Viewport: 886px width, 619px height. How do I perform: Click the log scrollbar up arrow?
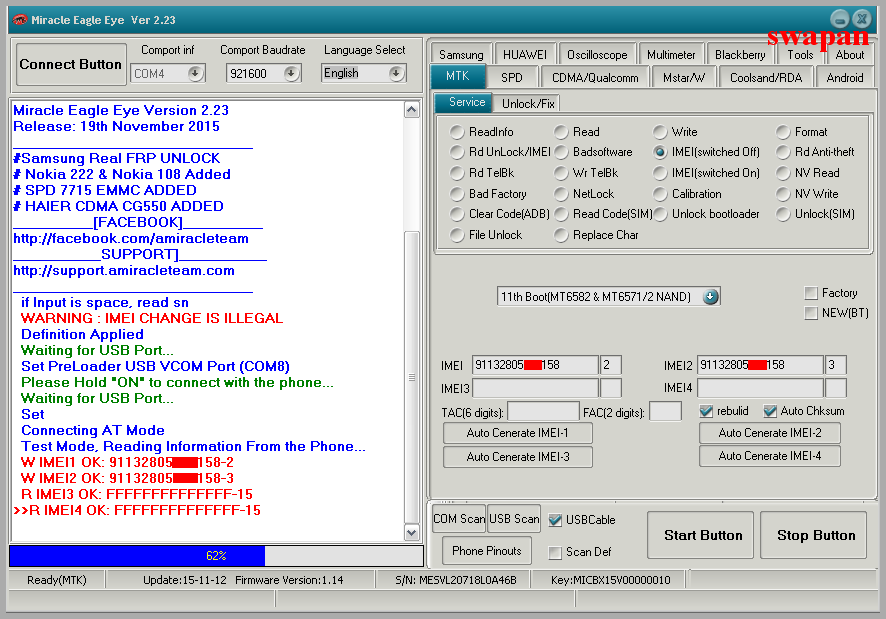pos(412,110)
